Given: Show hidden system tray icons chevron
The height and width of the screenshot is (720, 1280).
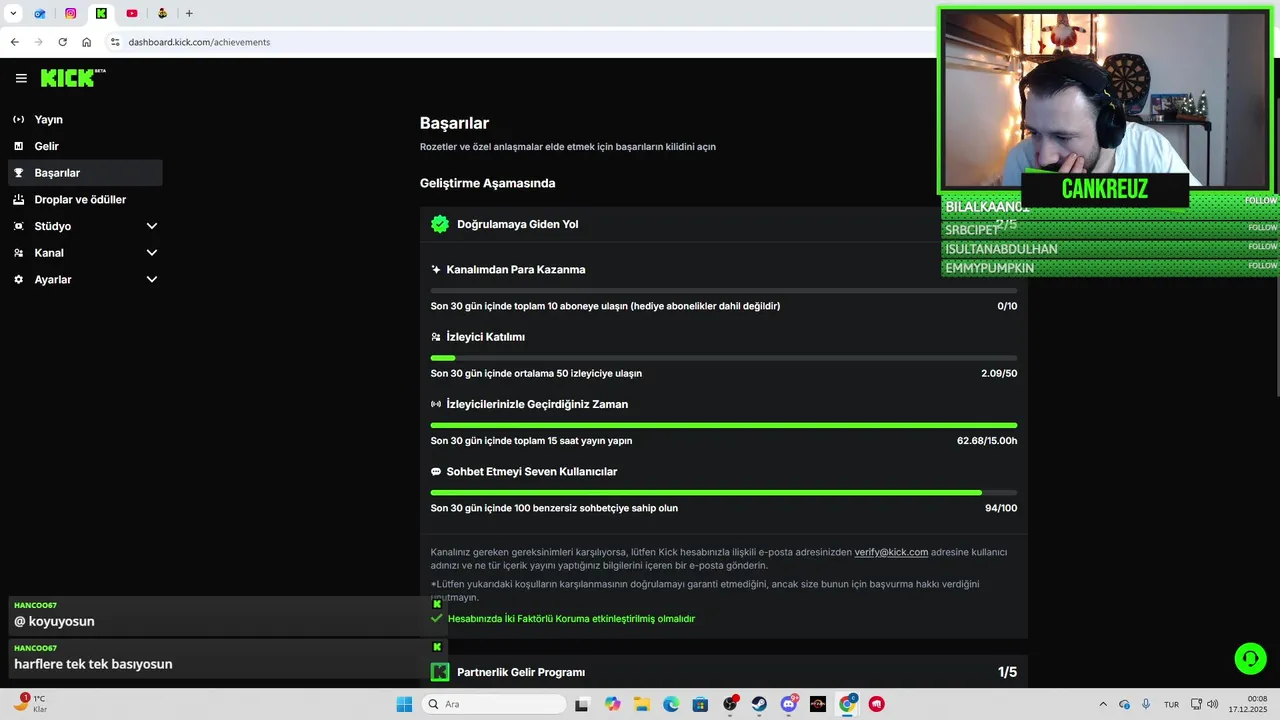Looking at the screenshot, I should pos(1103,704).
